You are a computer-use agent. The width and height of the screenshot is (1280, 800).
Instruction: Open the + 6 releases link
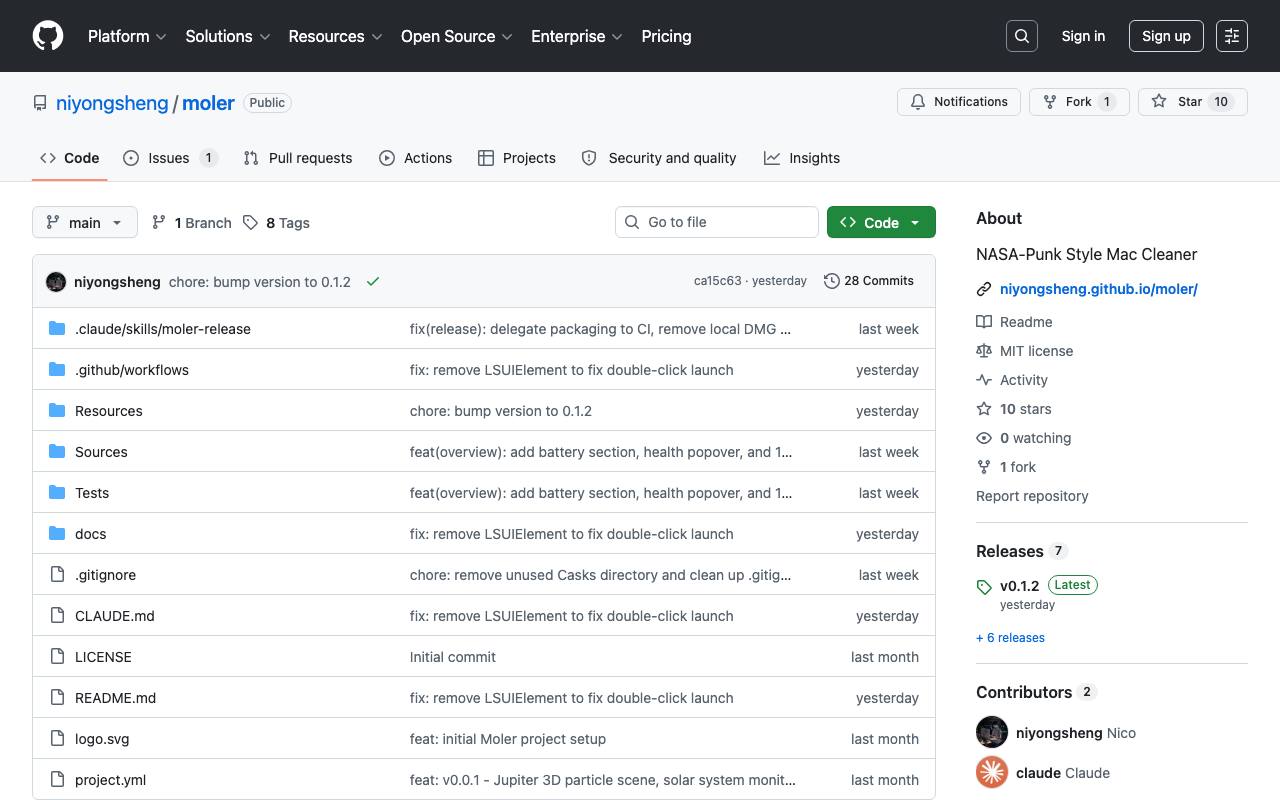click(x=1010, y=638)
